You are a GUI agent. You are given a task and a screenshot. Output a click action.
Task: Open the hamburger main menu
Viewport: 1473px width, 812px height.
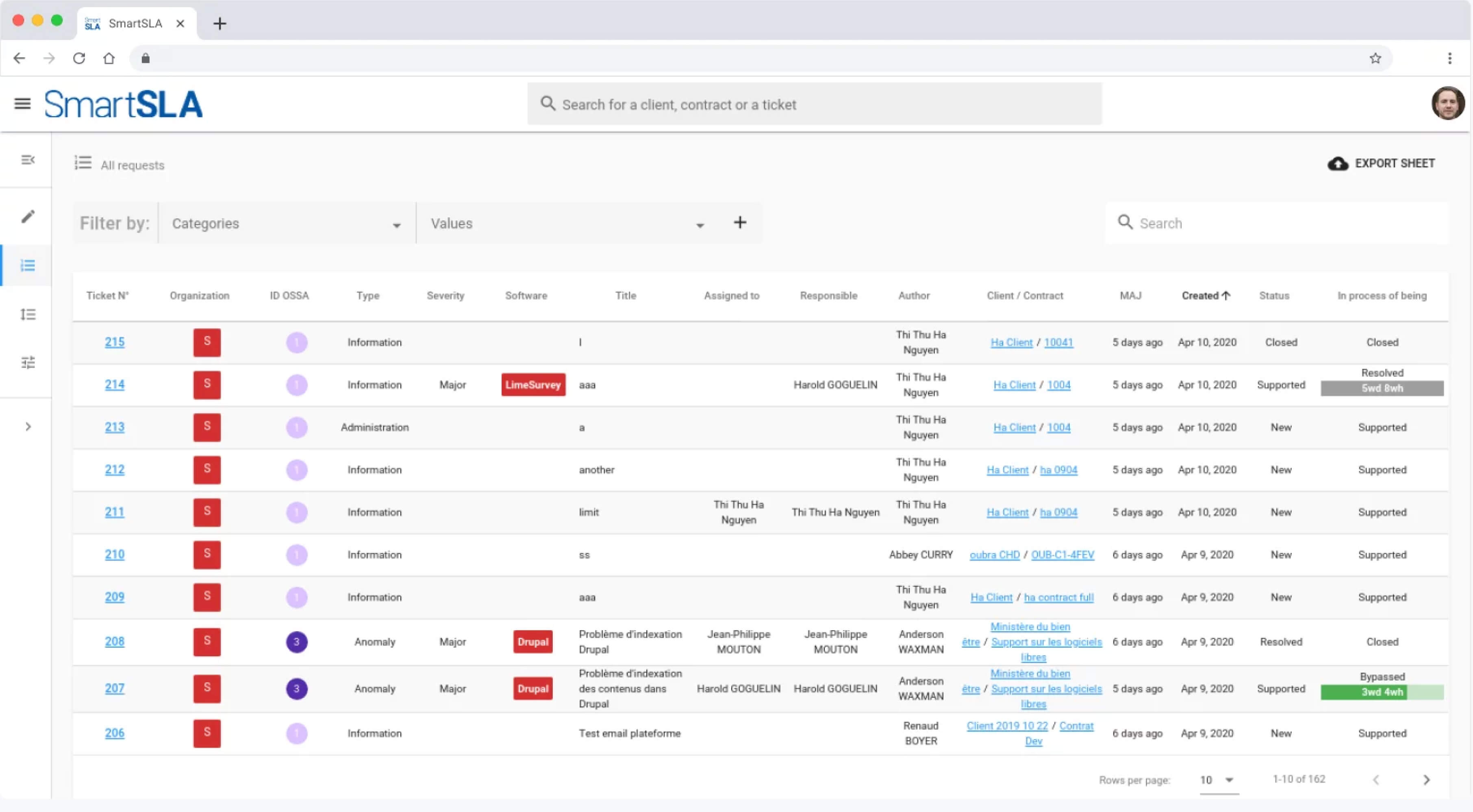coord(22,104)
